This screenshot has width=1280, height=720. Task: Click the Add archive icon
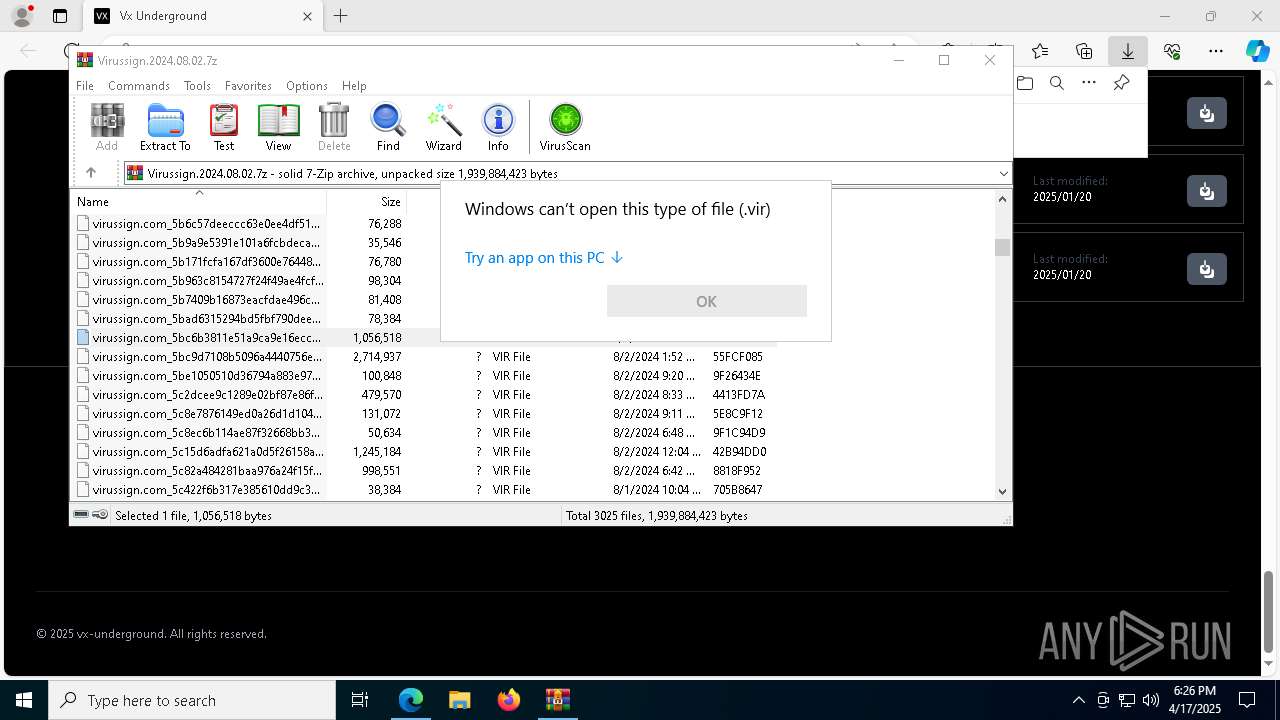point(107,127)
